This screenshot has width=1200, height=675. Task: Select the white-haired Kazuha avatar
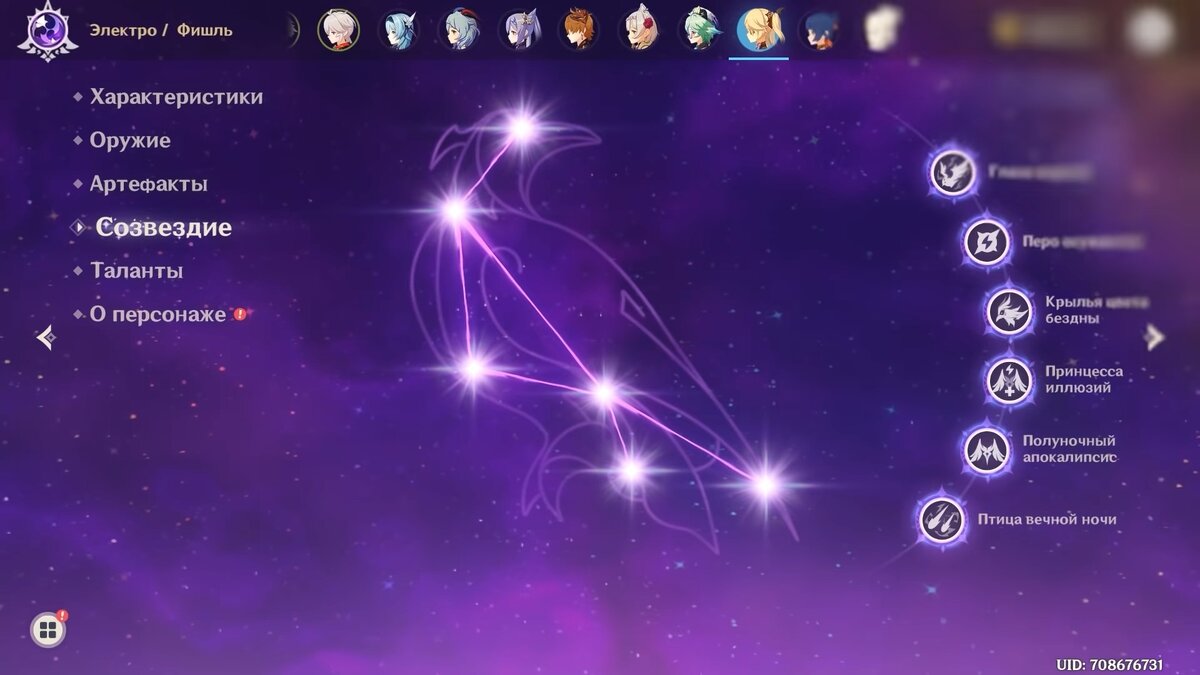(x=338, y=30)
